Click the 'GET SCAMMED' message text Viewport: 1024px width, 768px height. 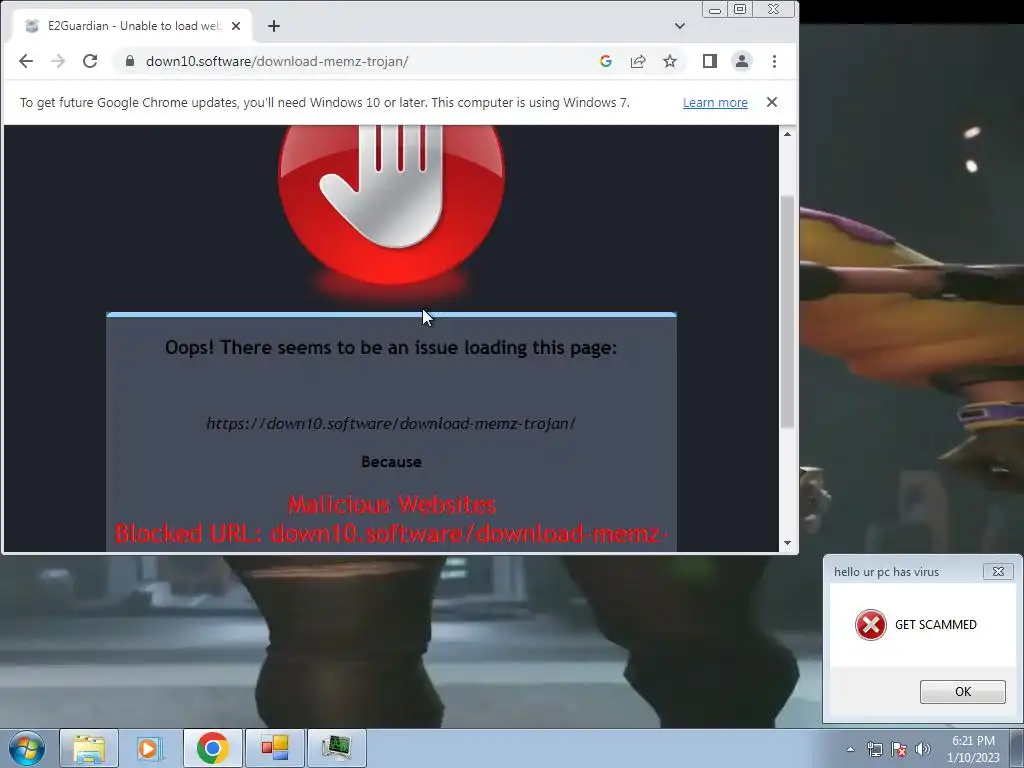tap(936, 625)
